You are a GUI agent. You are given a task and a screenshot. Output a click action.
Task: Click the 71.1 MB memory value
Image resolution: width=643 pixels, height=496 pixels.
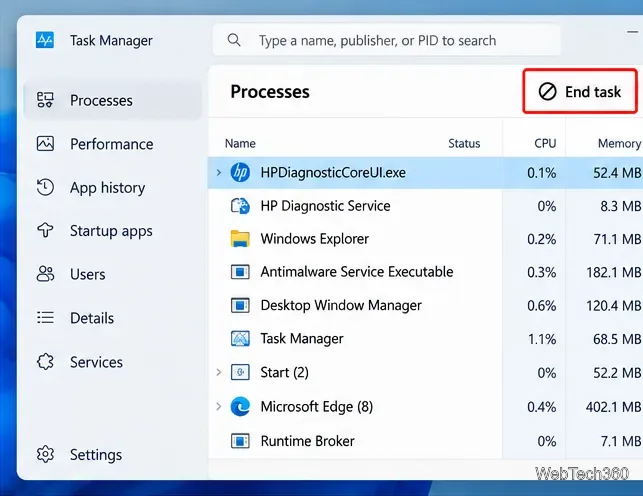[x=617, y=239]
